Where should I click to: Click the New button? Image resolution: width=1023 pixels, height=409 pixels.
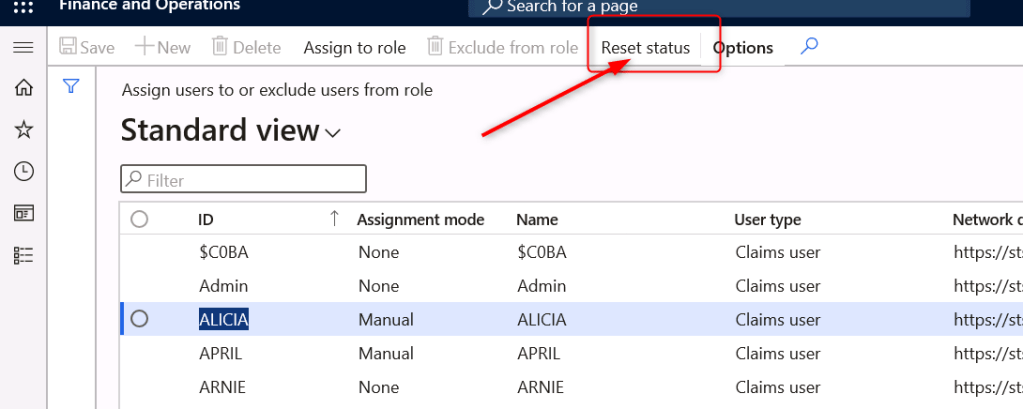(x=163, y=48)
